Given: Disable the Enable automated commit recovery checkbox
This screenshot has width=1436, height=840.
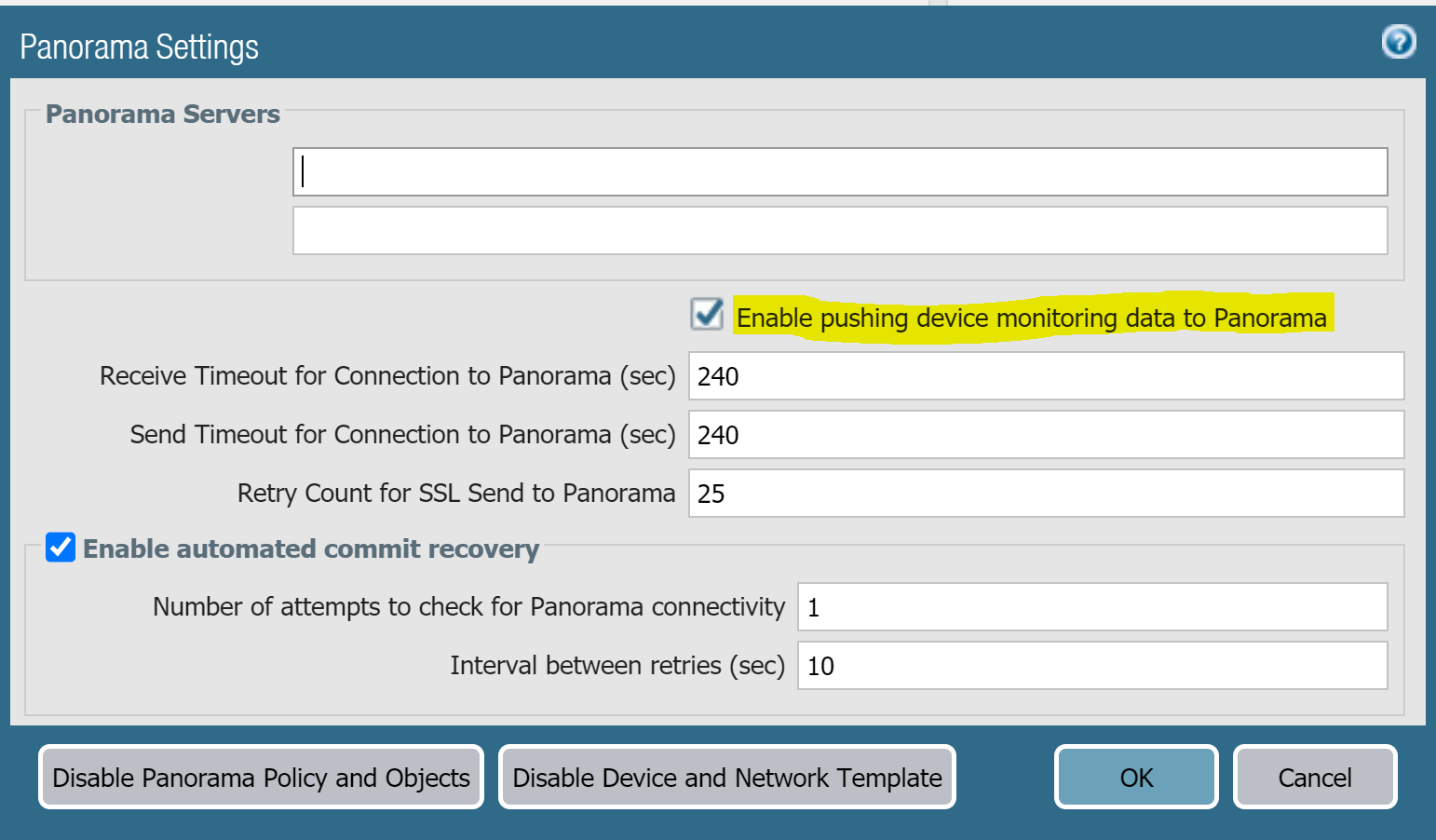Looking at the screenshot, I should pos(60,548).
